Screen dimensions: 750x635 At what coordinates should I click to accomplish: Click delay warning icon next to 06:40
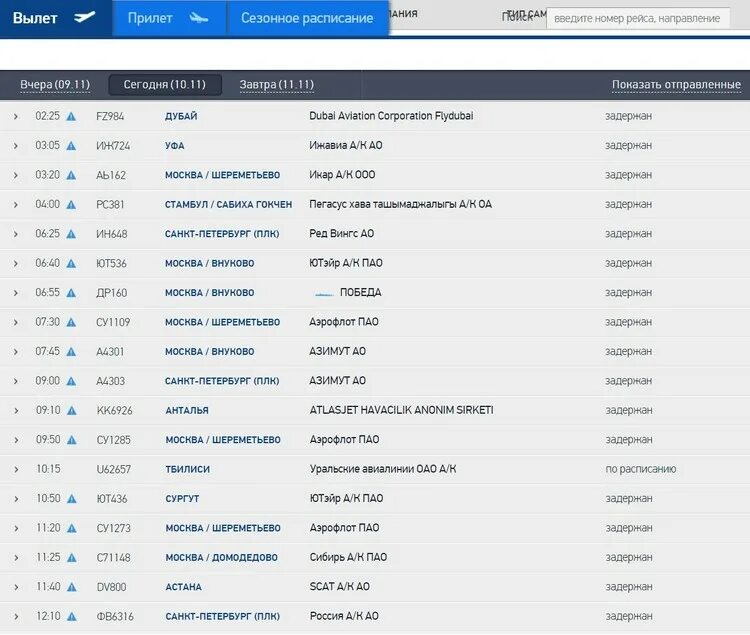(71, 263)
